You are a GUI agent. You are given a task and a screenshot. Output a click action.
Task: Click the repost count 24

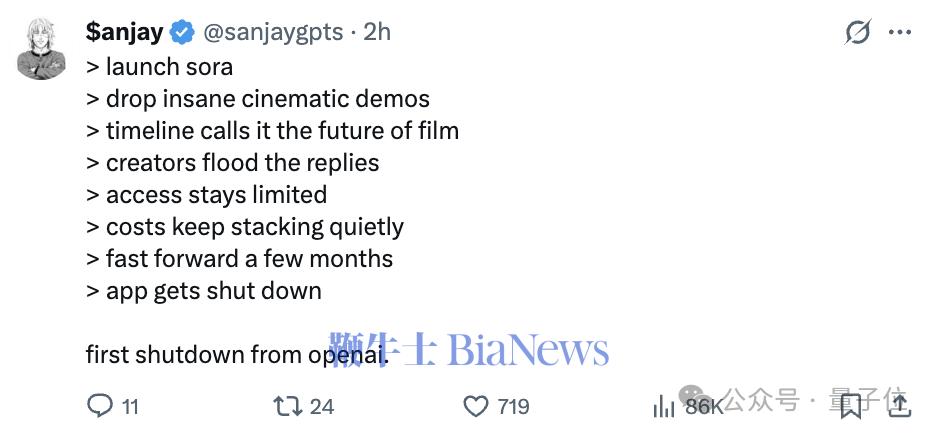(322, 406)
